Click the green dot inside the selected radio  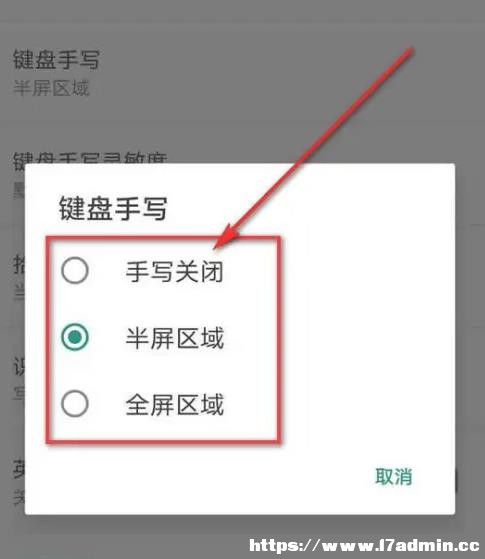(75, 337)
